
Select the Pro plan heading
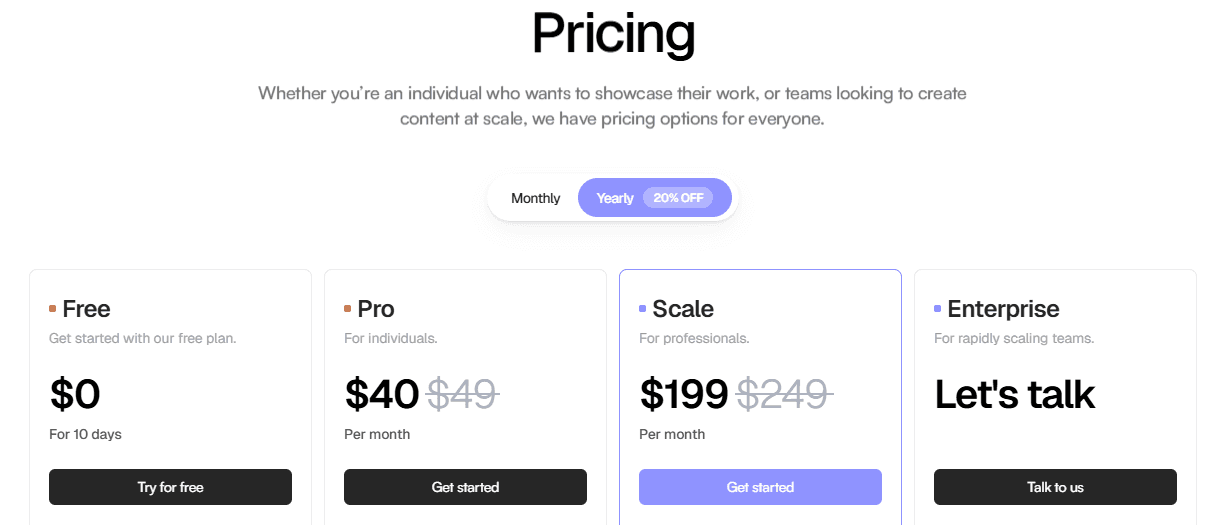click(x=376, y=309)
